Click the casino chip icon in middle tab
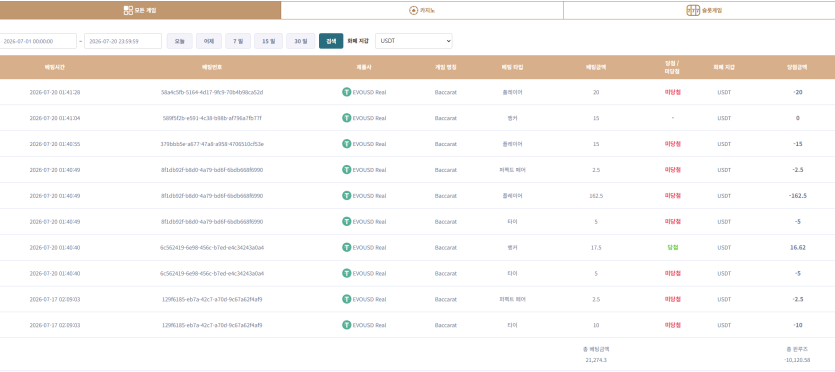The image size is (835, 372). point(413,11)
